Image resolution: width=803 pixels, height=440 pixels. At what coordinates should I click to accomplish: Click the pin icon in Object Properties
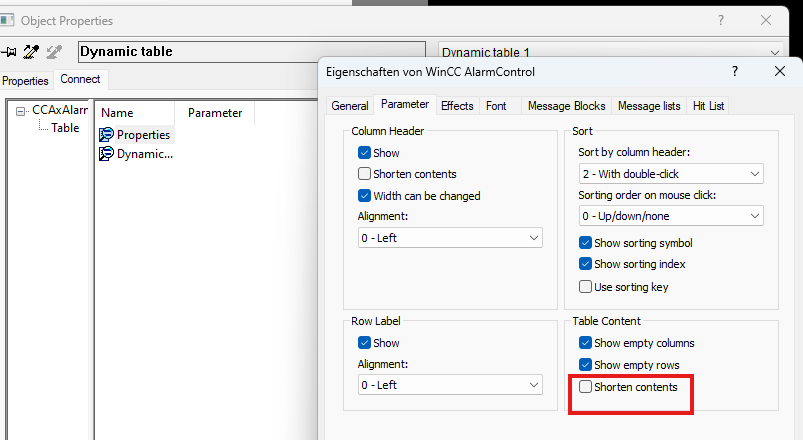(x=10, y=52)
